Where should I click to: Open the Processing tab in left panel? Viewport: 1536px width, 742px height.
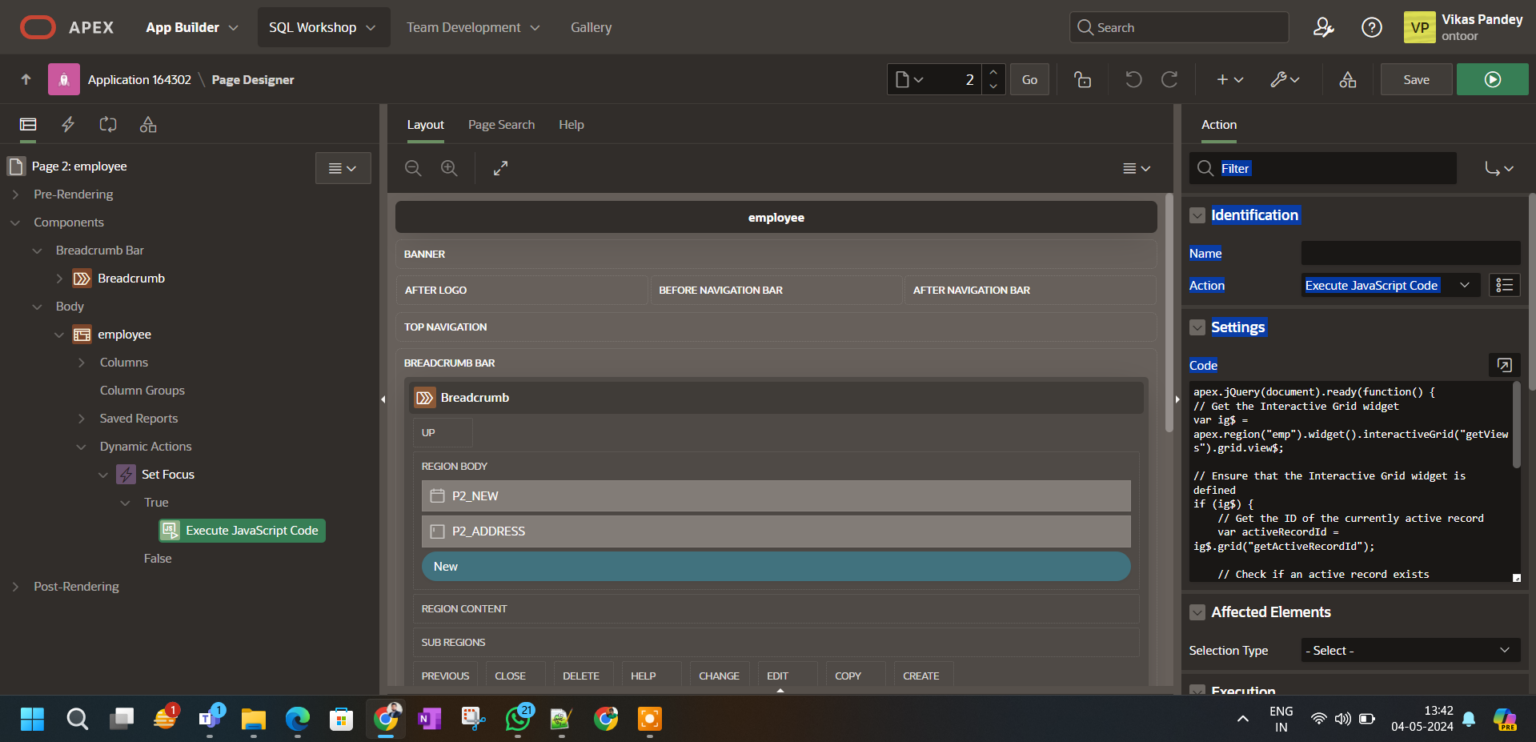click(108, 125)
